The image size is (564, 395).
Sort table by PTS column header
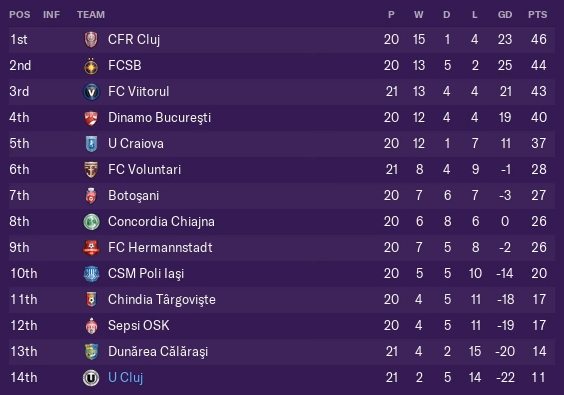tap(537, 15)
